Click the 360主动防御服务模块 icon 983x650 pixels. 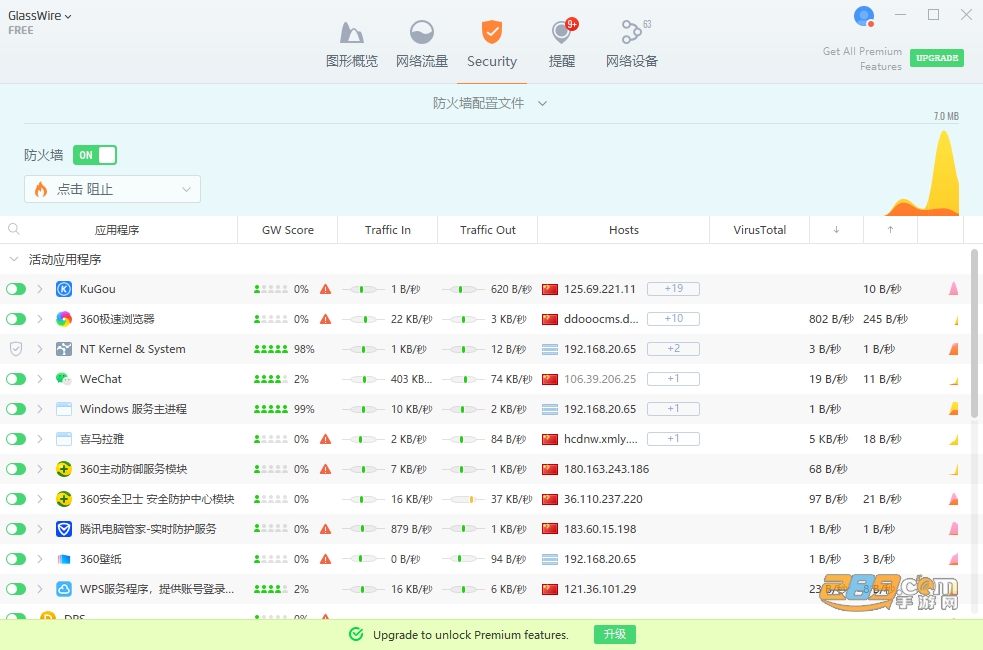coord(64,469)
